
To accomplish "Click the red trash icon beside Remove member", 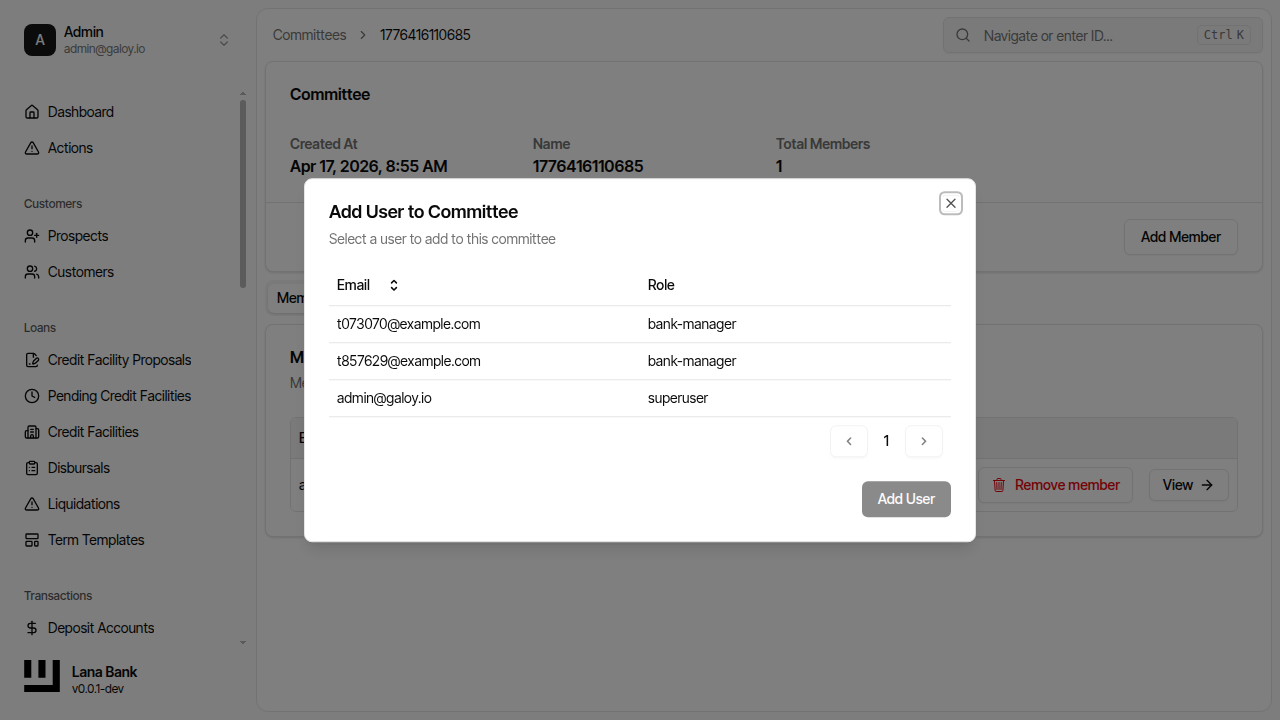I will [999, 484].
